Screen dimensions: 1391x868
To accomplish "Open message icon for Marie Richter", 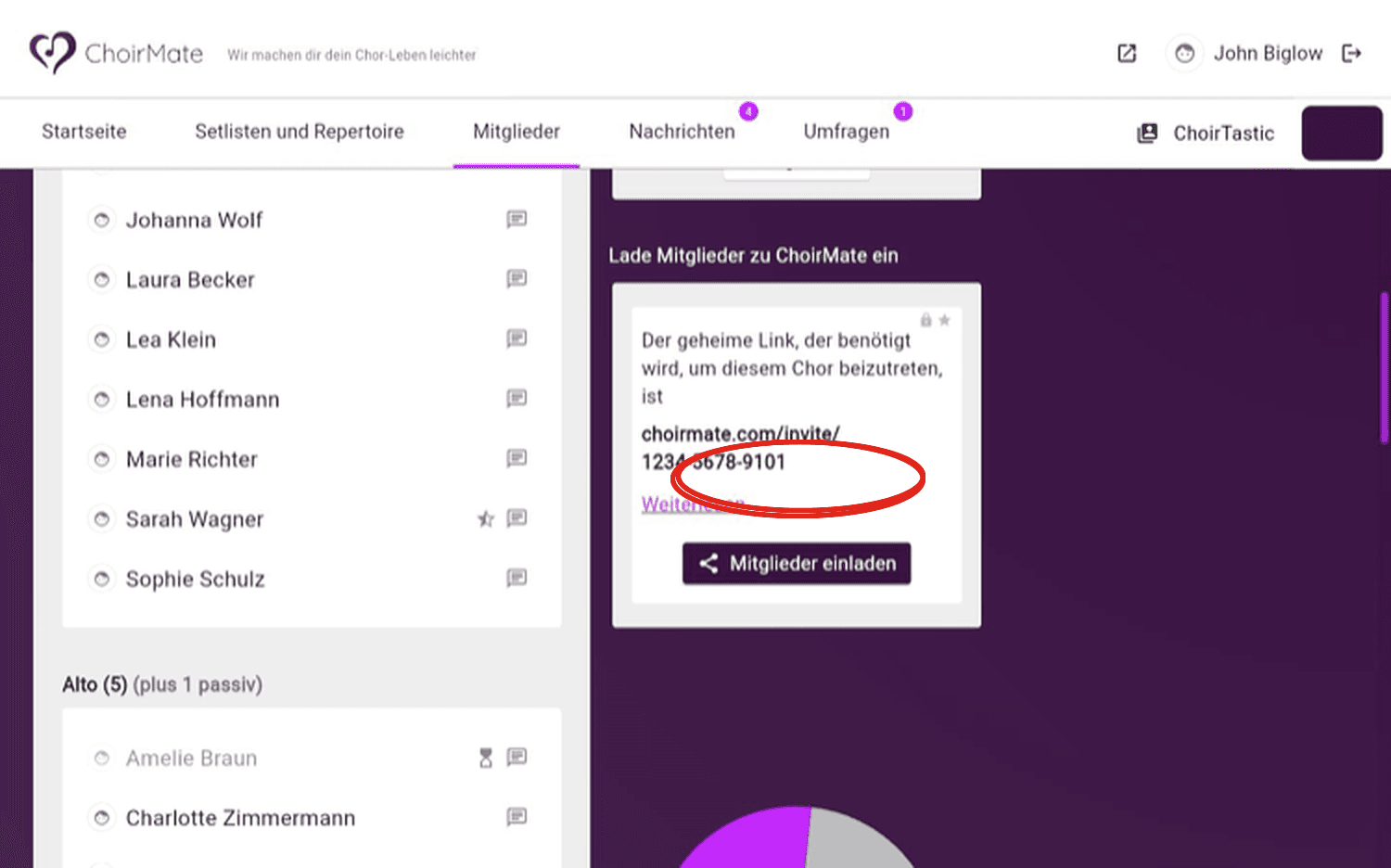I will (517, 459).
